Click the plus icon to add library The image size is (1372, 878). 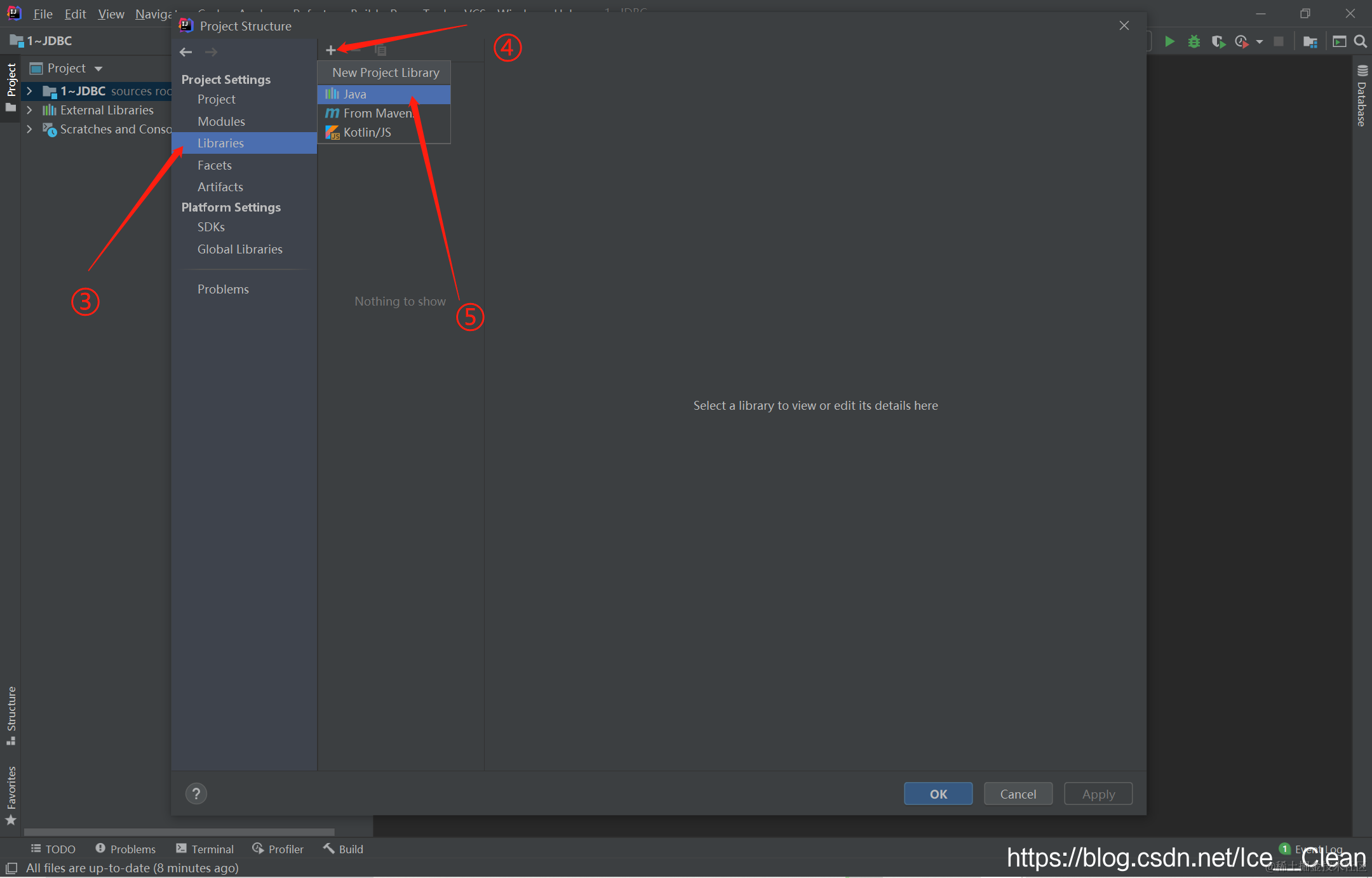coord(330,50)
